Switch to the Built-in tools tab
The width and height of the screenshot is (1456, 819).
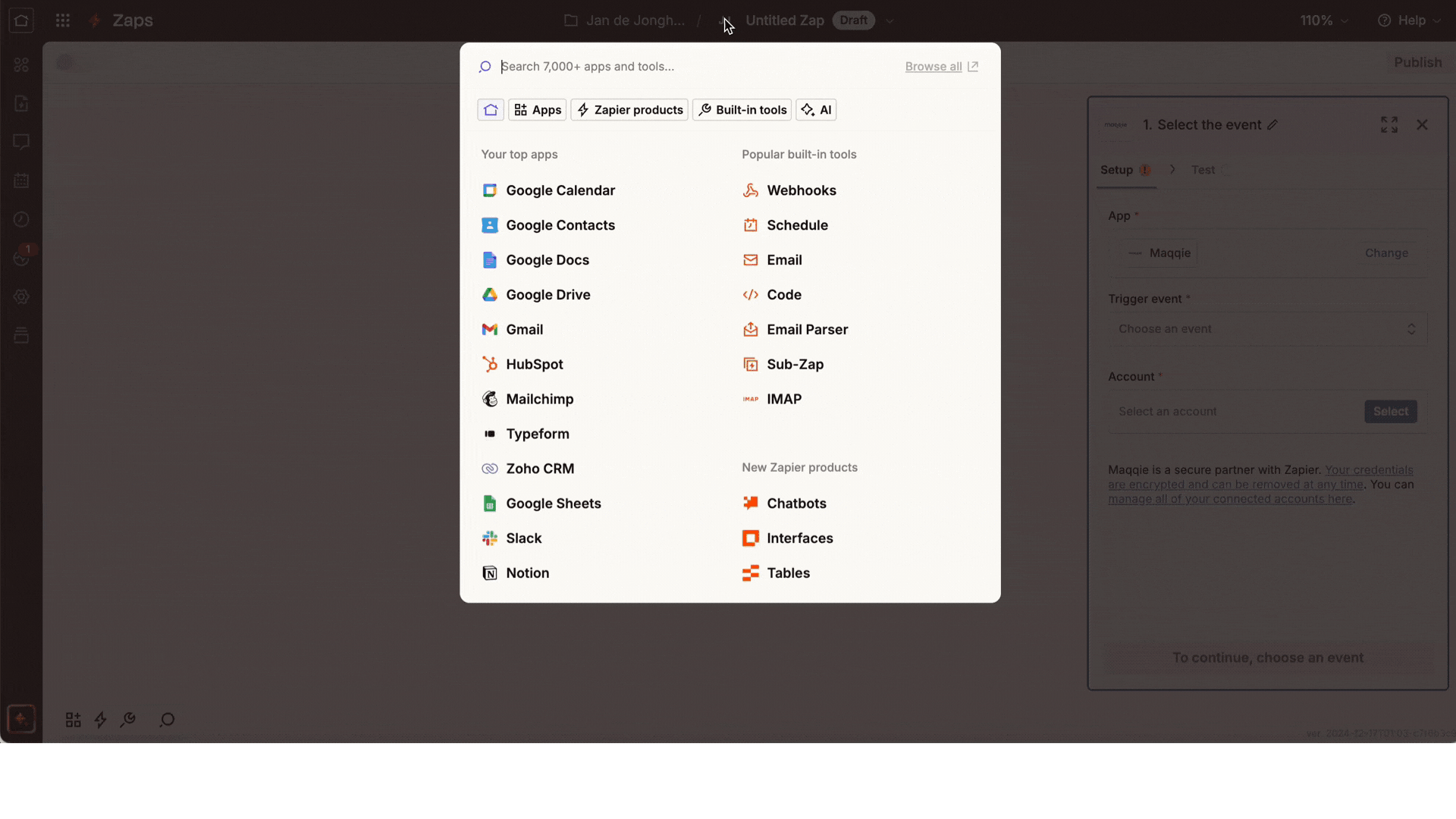tap(742, 110)
